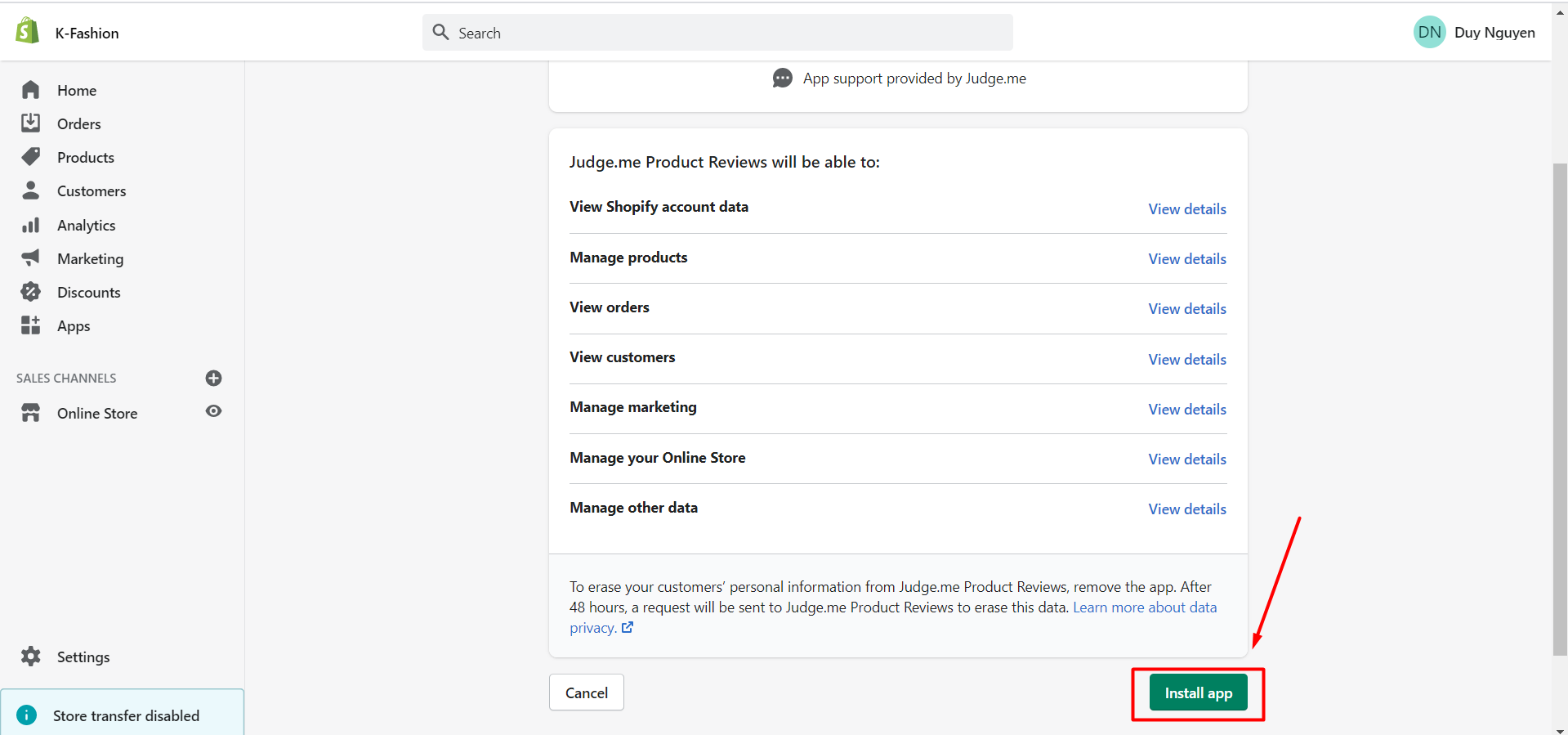Click the search magnifier icon

coord(441,32)
